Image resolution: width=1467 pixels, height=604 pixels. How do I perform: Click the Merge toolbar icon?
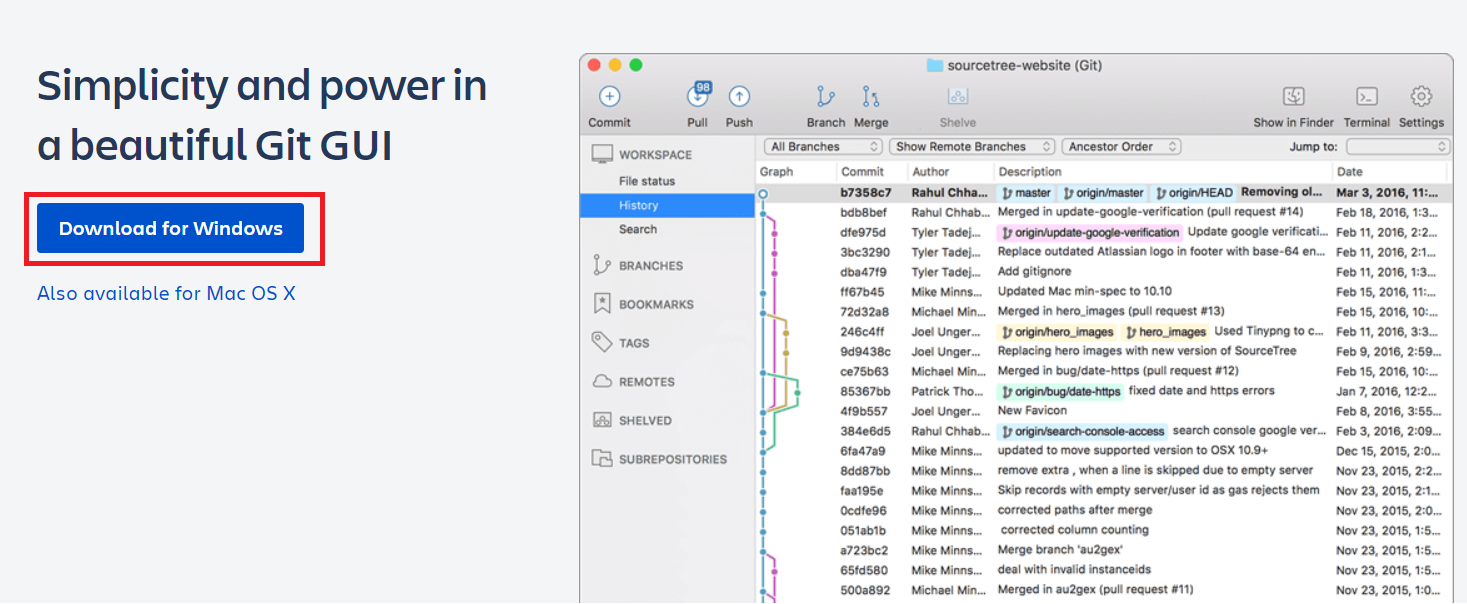tap(871, 97)
